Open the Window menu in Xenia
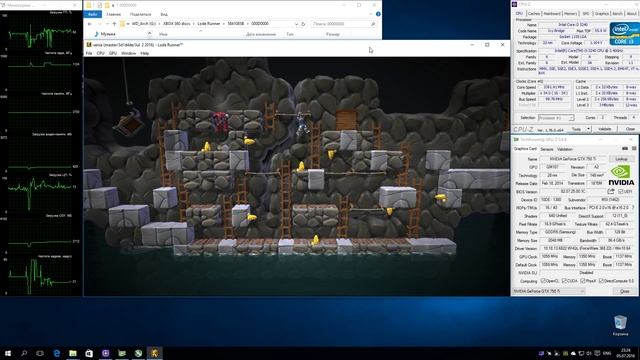The height and width of the screenshot is (360, 640). pyautogui.click(x=129, y=53)
